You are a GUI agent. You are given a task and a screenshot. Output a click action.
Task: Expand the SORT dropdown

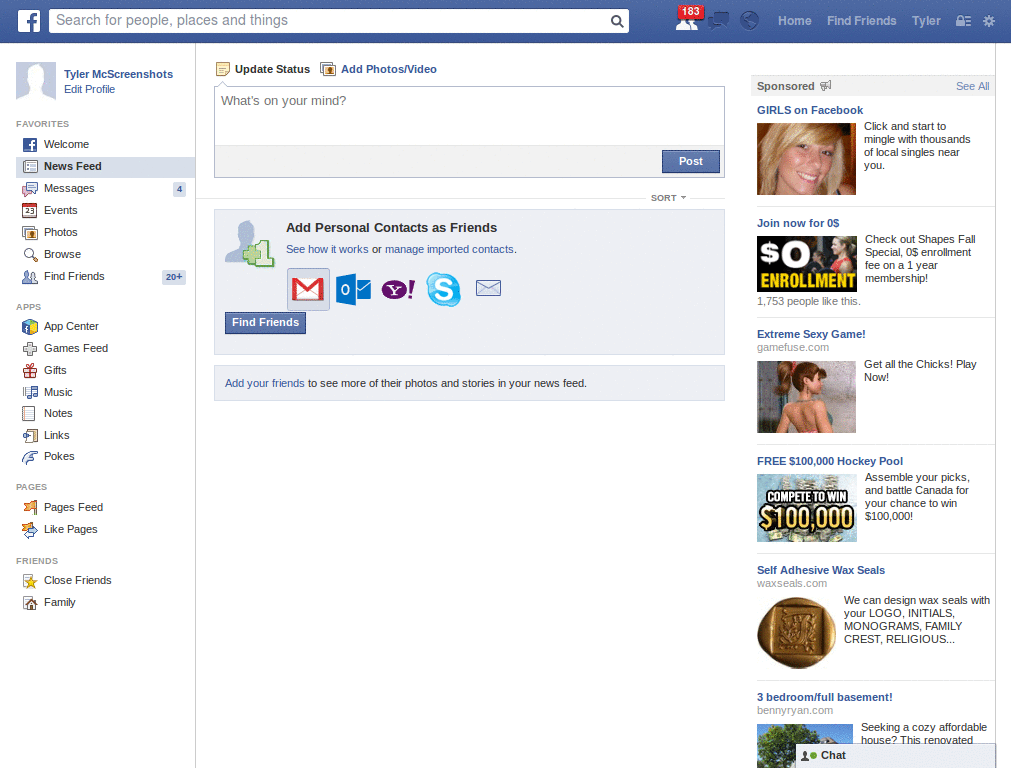tap(668, 198)
